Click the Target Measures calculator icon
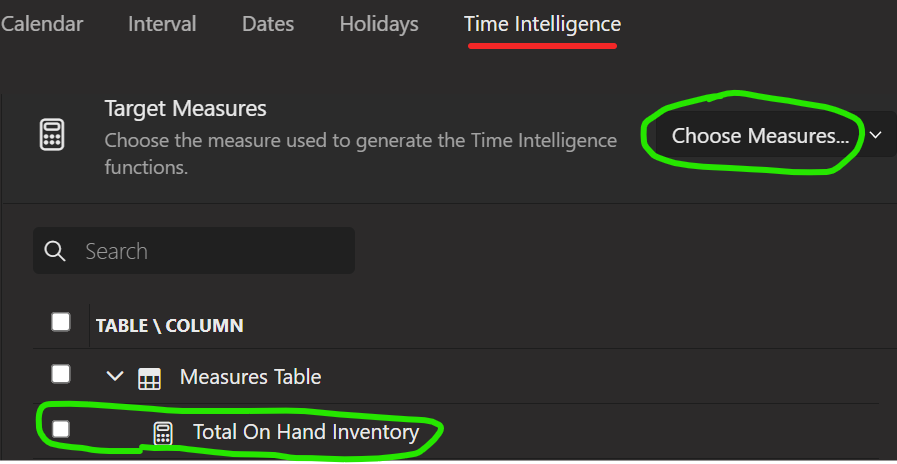Viewport: 897px width, 464px height. tap(52, 136)
